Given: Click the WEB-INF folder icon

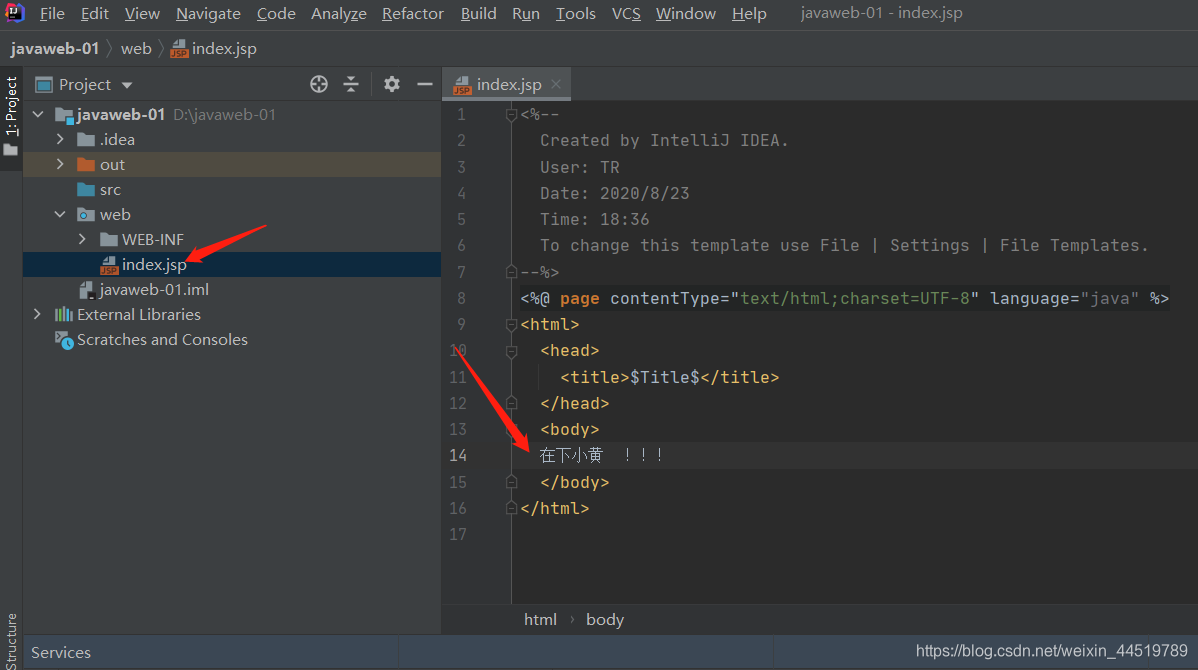Looking at the screenshot, I should pos(108,240).
